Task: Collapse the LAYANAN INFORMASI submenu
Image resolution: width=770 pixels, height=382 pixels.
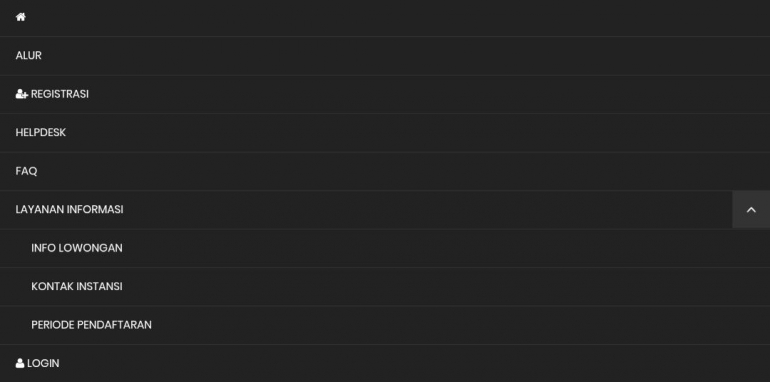Action: (751, 210)
